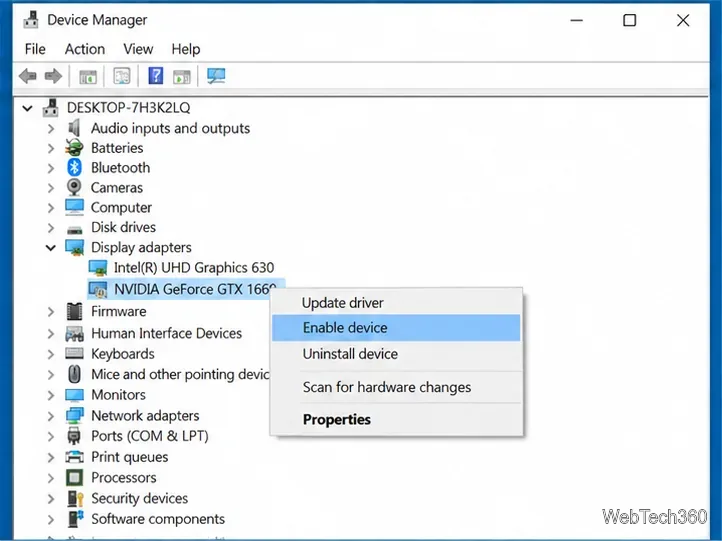Expand the Monitors category chevron
Image resolution: width=722 pixels, height=541 pixels.
pyautogui.click(x=51, y=395)
